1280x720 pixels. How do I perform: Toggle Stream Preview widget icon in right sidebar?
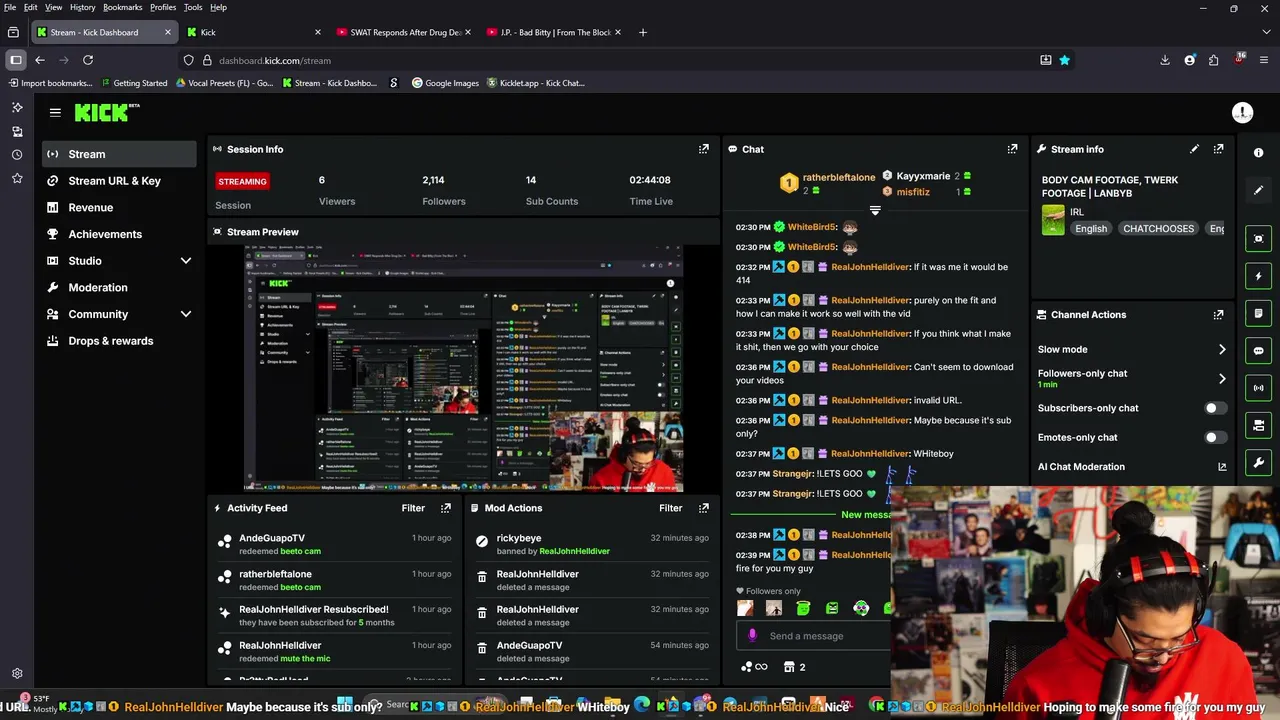[1258, 238]
